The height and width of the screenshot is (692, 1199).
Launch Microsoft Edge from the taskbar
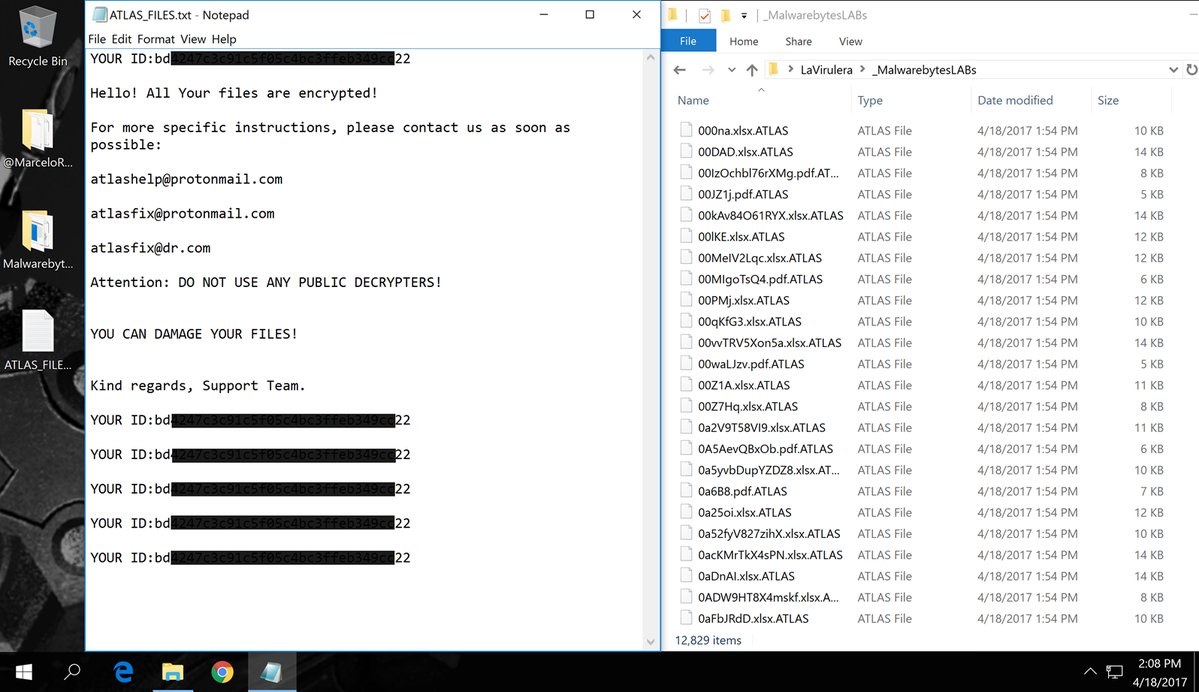click(122, 671)
